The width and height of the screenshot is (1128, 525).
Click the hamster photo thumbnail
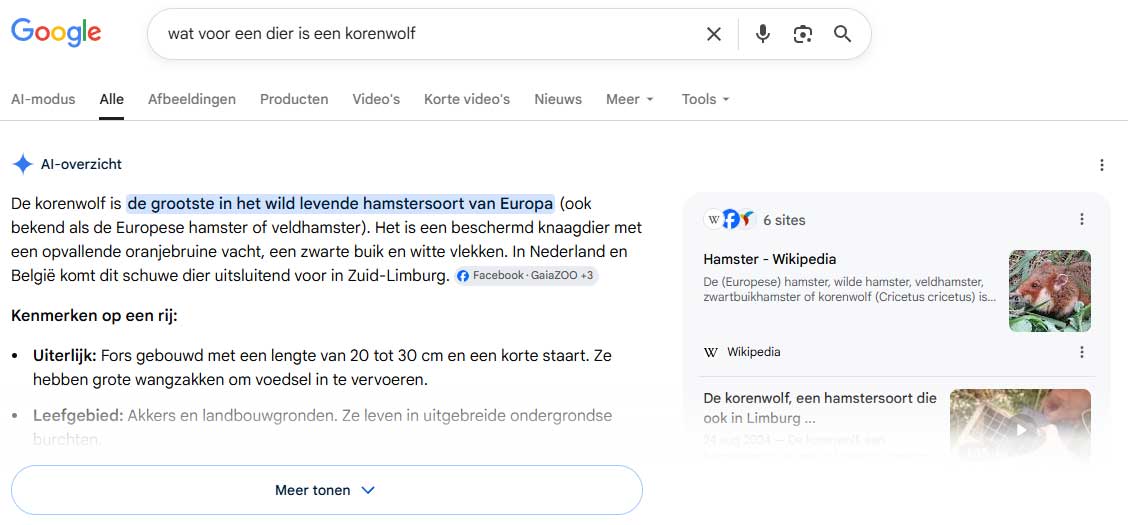[x=1050, y=291]
